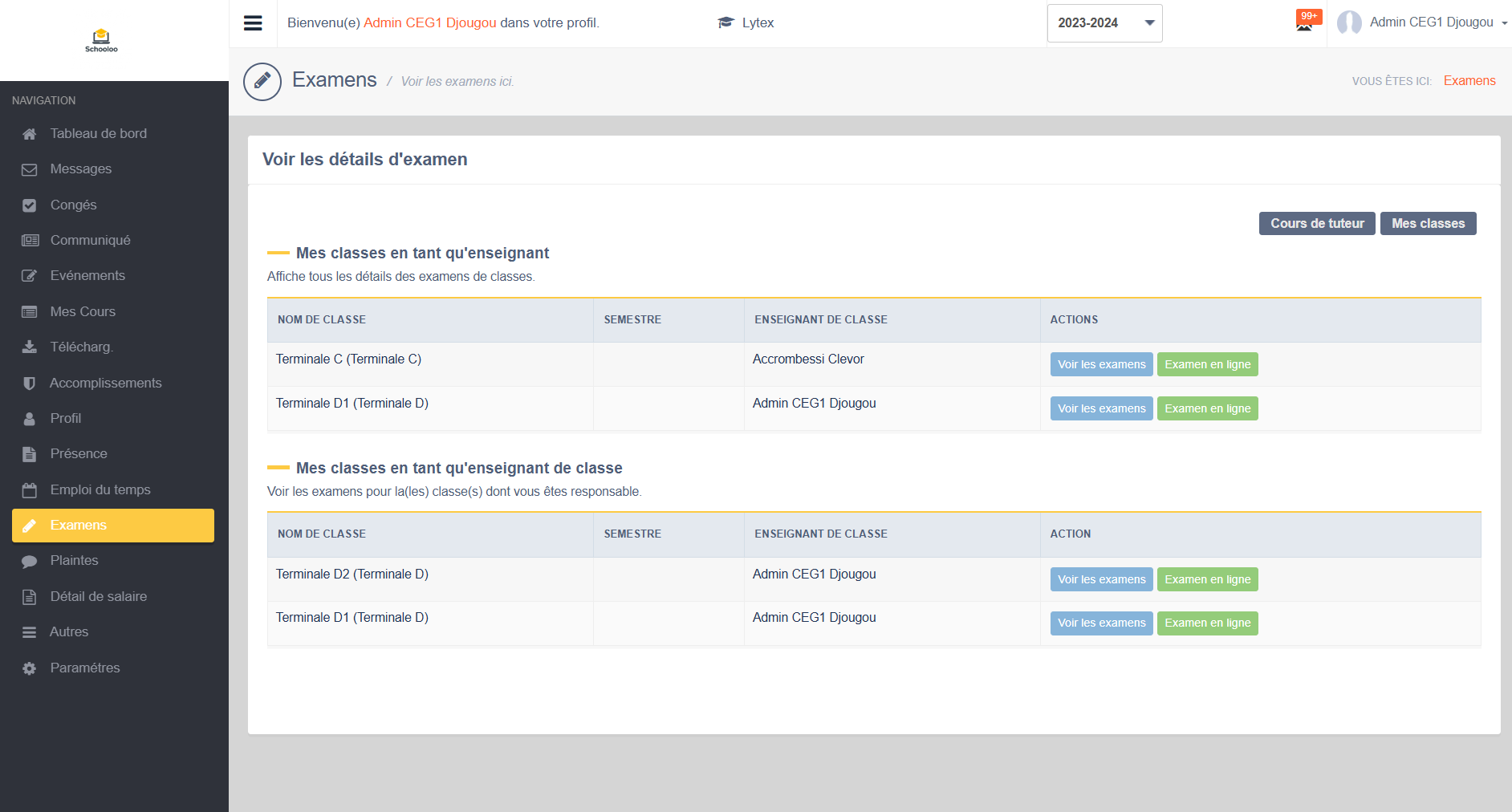This screenshot has height=812, width=1512.
Task: Click the graduation cap icon near Lytex
Action: tap(726, 22)
